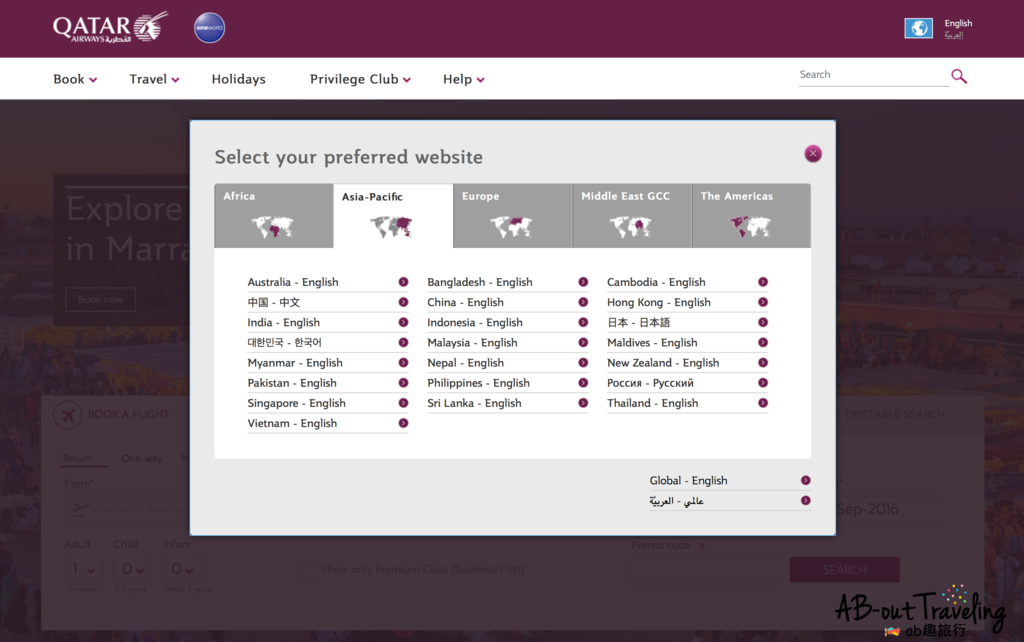The width and height of the screenshot is (1024, 642).
Task: Click the arrow next to Australia - English
Action: click(404, 282)
